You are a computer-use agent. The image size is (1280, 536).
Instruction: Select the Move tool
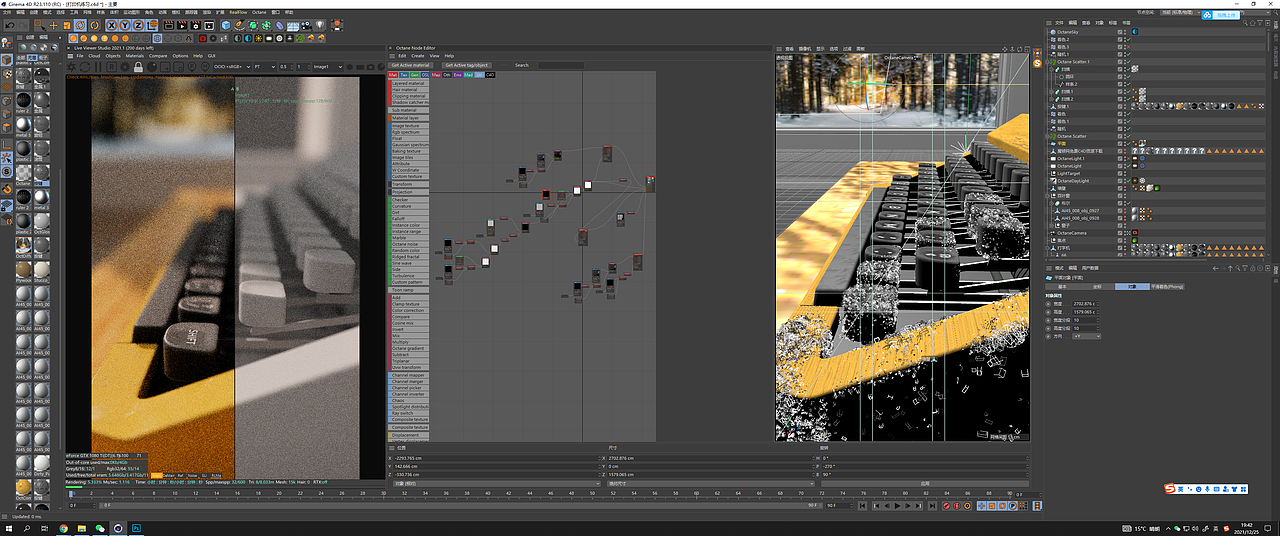click(53, 25)
